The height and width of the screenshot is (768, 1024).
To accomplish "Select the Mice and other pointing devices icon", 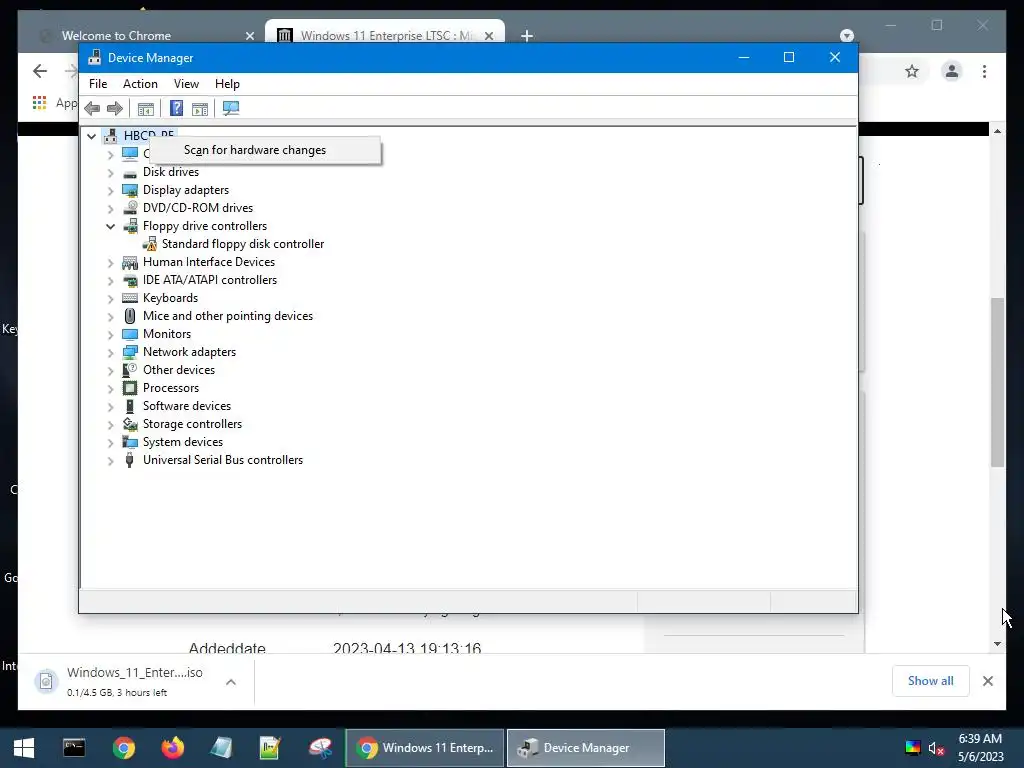I will coord(130,316).
